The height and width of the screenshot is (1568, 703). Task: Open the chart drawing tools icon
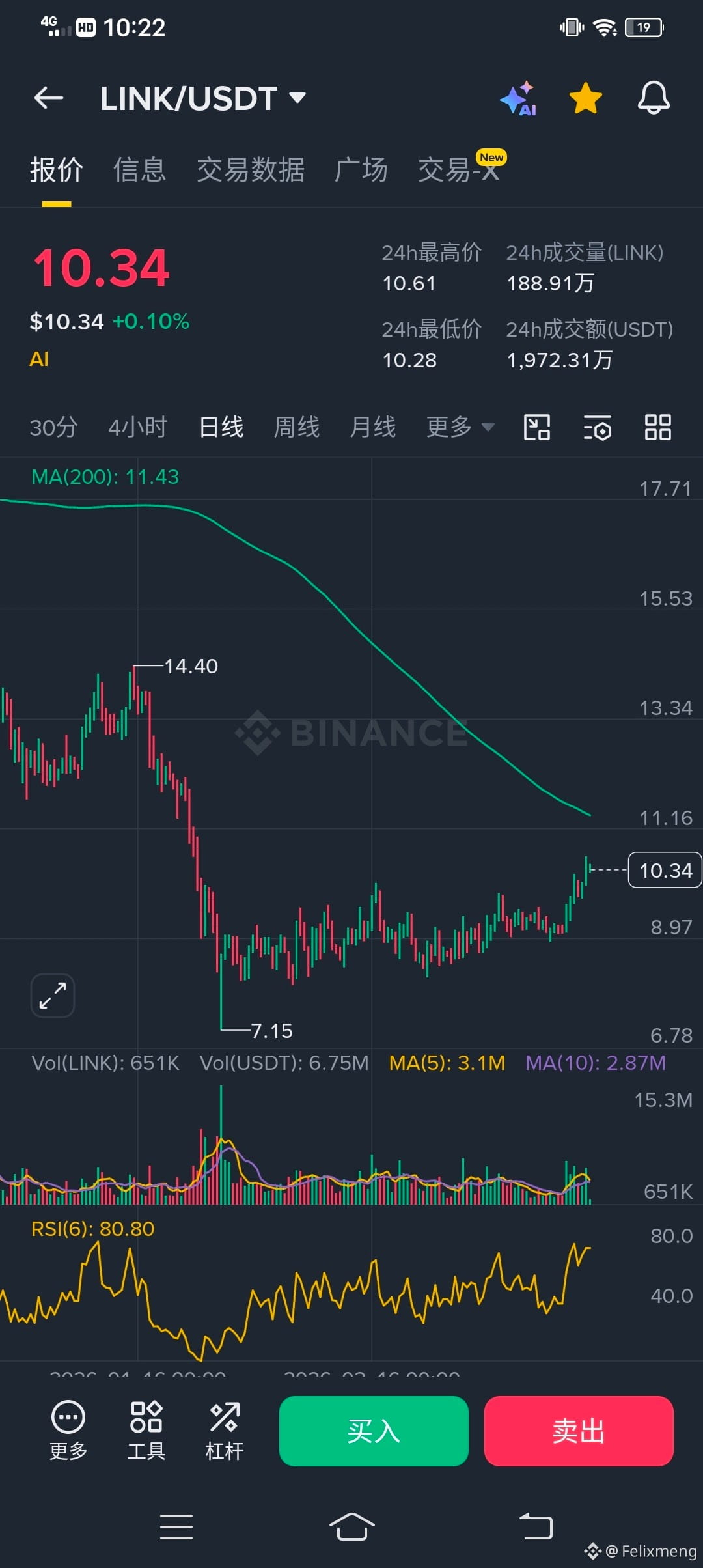537,428
